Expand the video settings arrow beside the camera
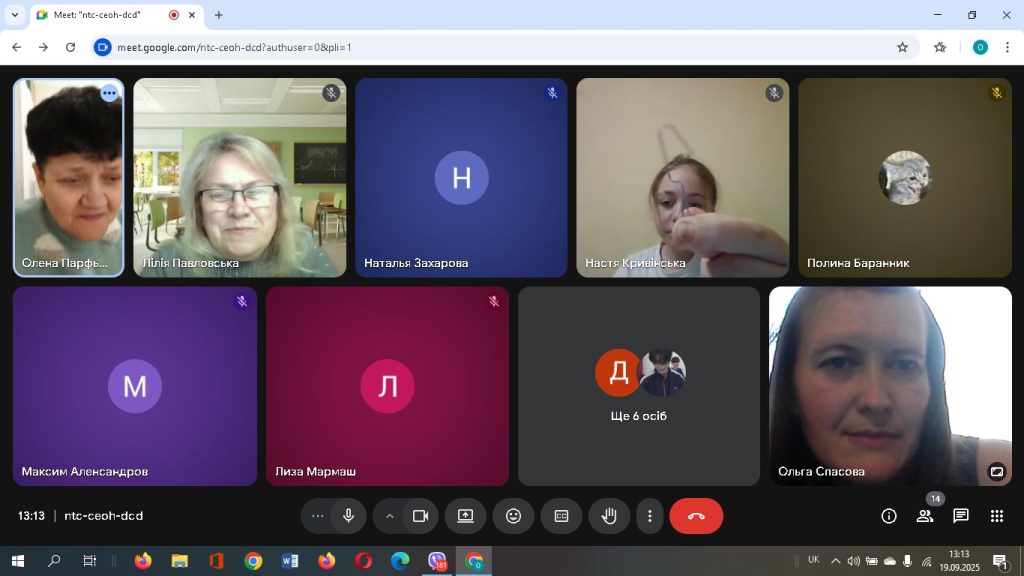1024x576 pixels. click(390, 516)
